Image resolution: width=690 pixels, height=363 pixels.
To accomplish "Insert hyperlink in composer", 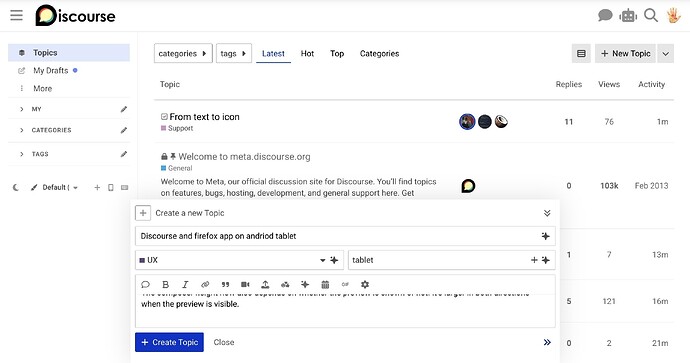I will (x=205, y=285).
